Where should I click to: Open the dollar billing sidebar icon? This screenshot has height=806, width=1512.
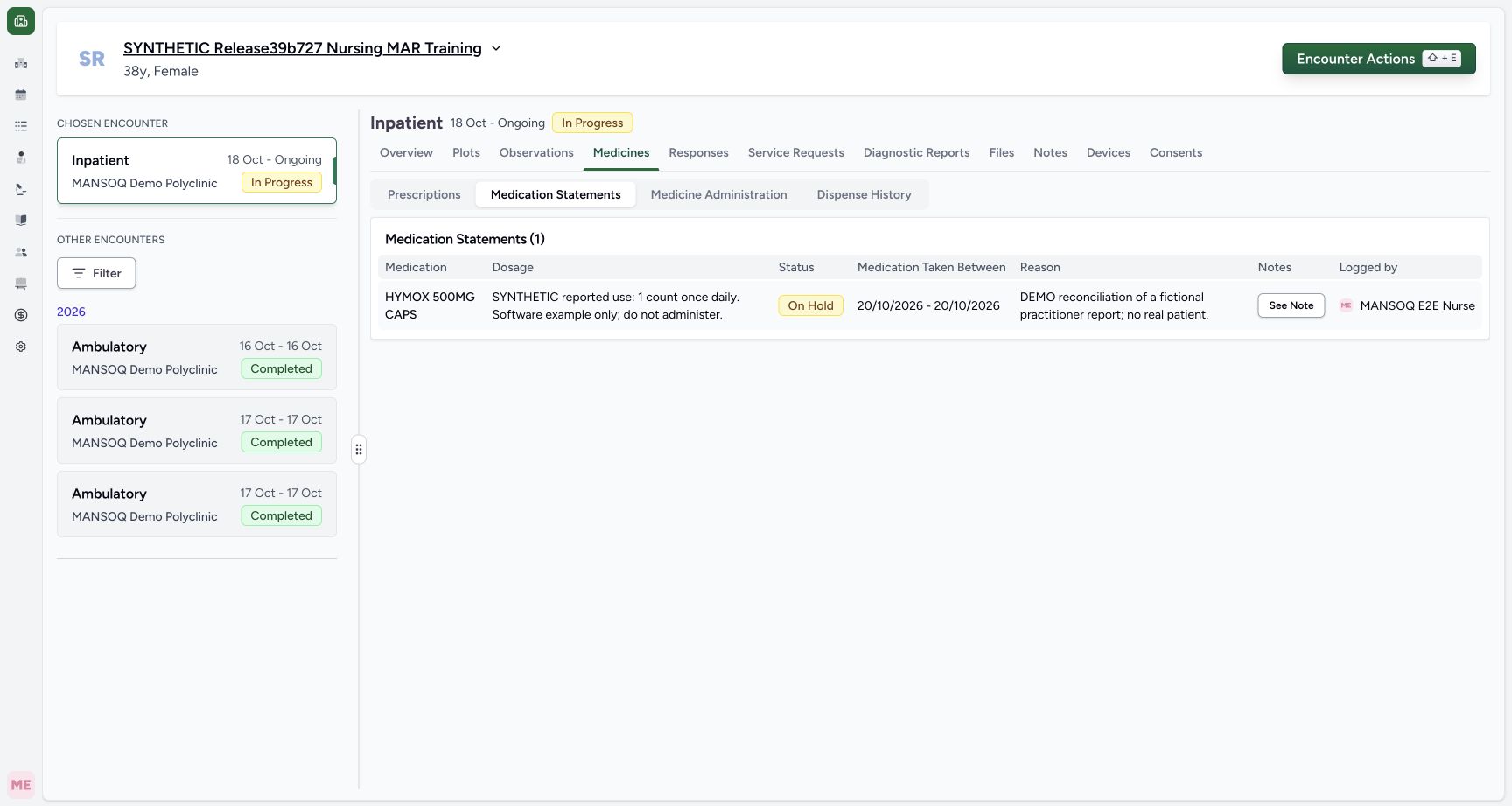(21, 315)
